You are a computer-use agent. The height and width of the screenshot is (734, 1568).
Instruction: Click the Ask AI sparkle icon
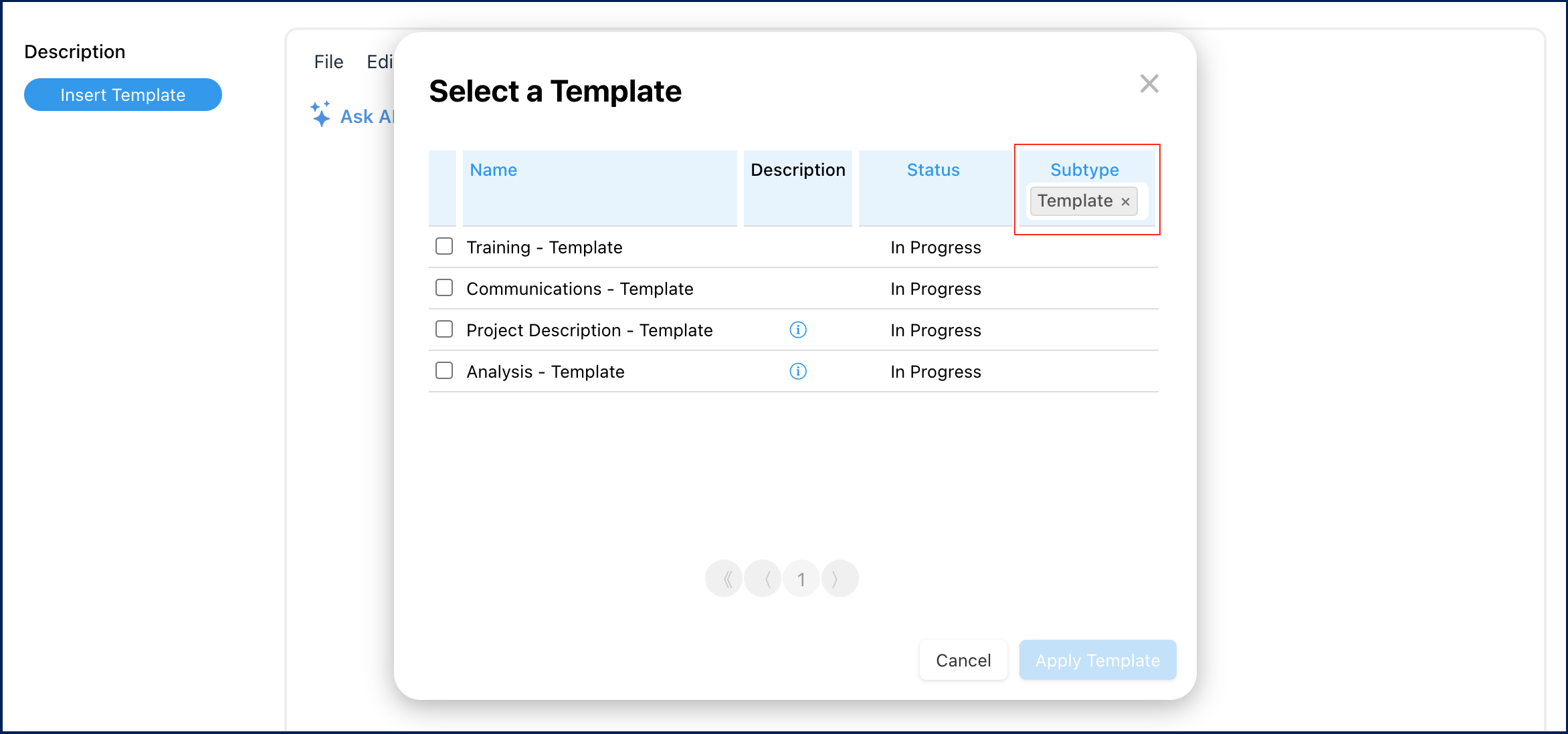click(321, 114)
